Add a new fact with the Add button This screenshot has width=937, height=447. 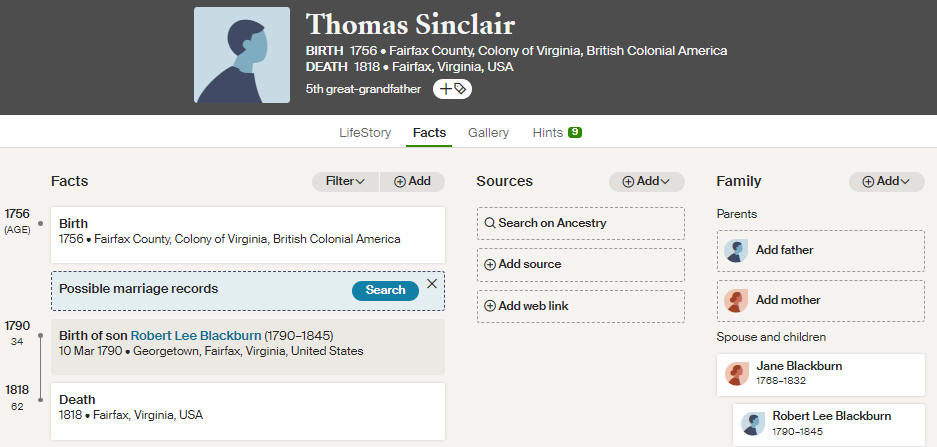coord(412,182)
